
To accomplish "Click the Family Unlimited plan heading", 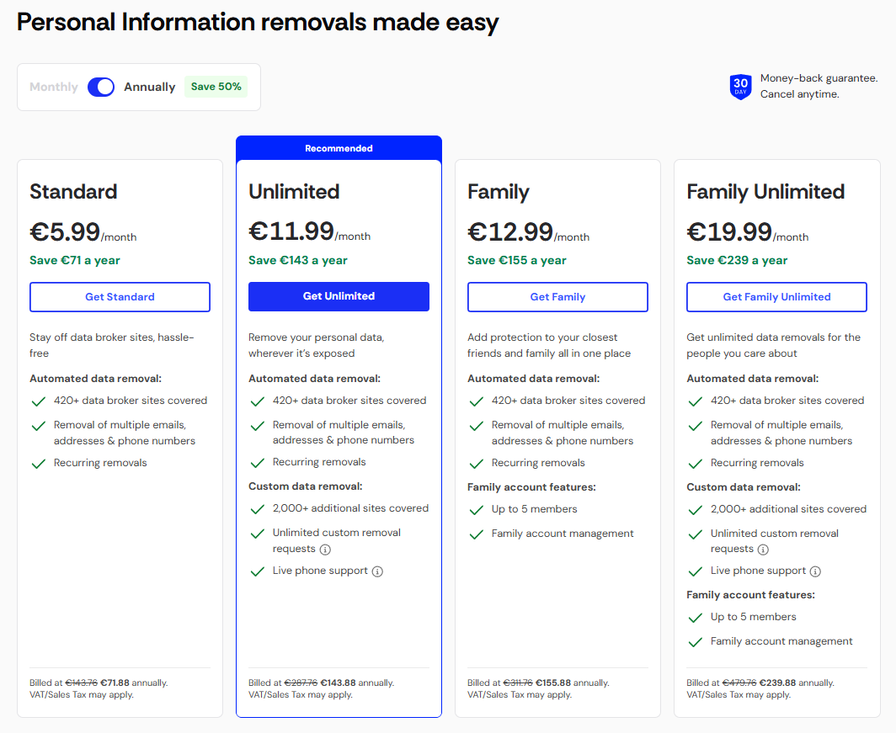I will tap(765, 192).
